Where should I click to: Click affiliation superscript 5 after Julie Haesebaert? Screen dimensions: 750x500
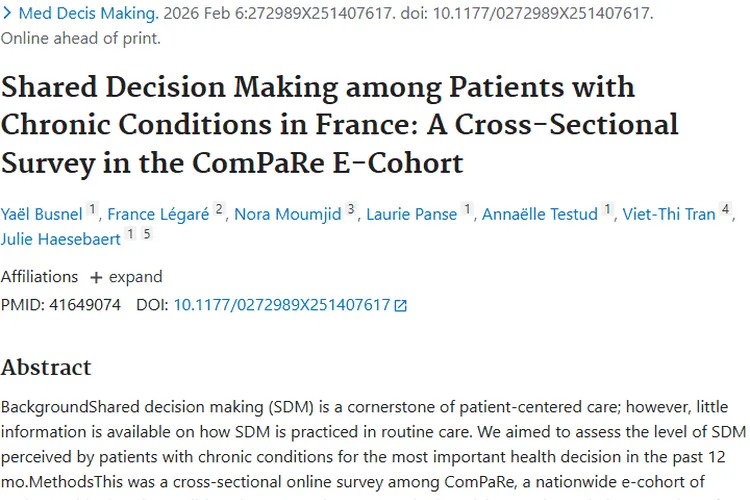tap(147, 235)
